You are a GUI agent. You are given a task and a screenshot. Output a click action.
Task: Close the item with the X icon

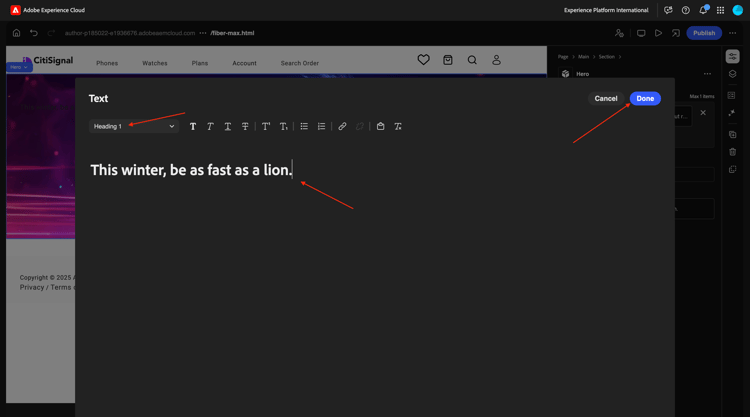(703, 113)
